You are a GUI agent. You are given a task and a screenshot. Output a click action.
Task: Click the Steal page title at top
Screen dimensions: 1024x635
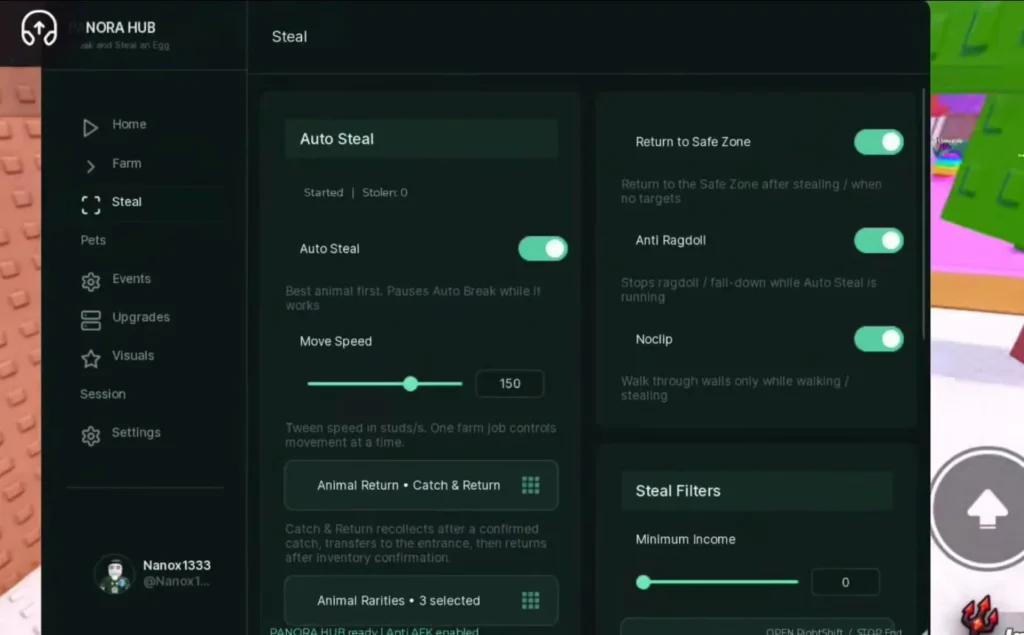[289, 37]
